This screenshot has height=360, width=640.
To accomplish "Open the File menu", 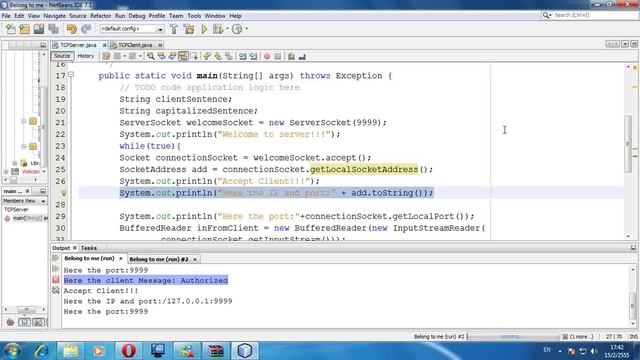I will (6, 16).
